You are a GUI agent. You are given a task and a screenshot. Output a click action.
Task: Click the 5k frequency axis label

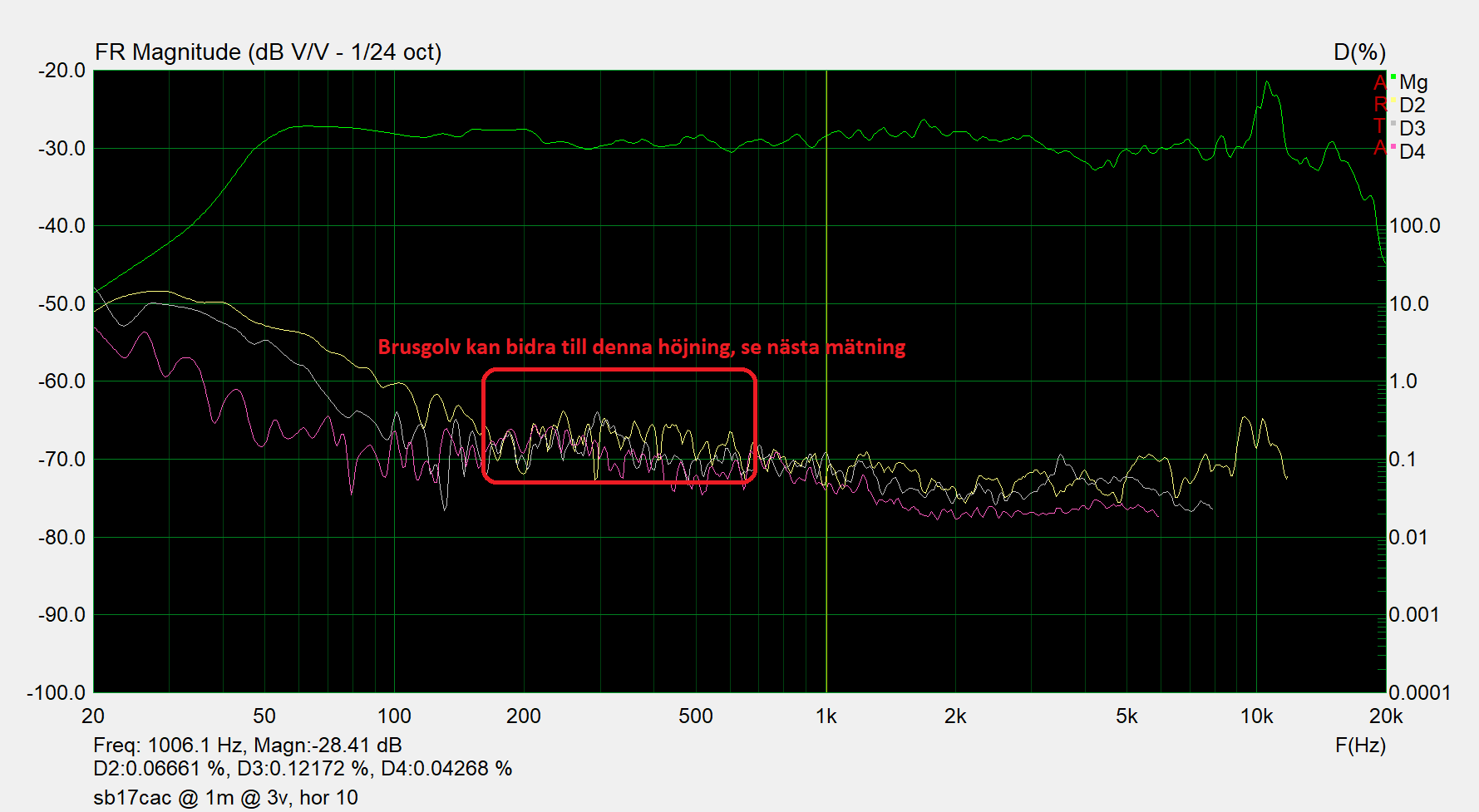pyautogui.click(x=1127, y=716)
